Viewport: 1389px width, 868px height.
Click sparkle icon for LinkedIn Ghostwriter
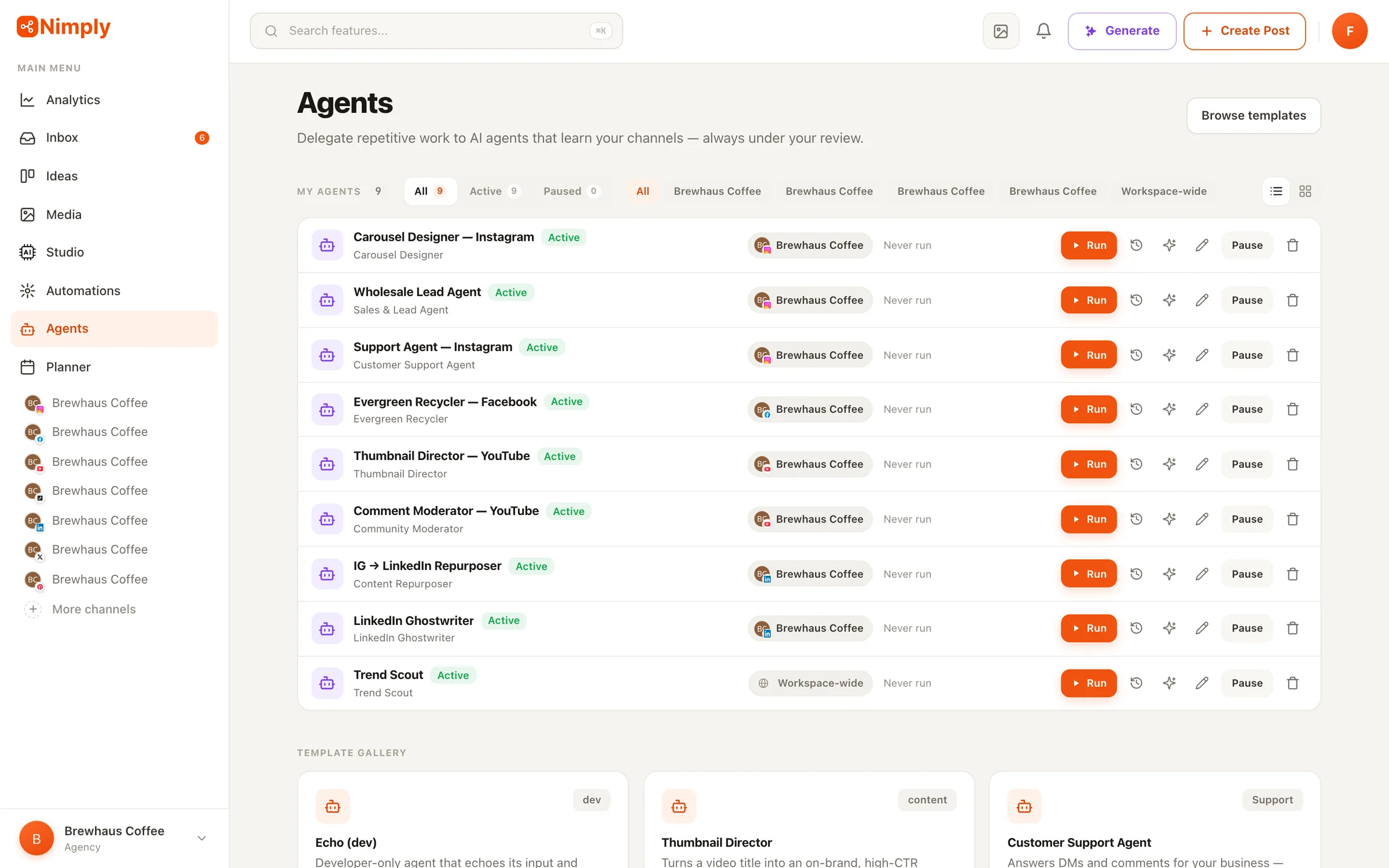point(1169,628)
